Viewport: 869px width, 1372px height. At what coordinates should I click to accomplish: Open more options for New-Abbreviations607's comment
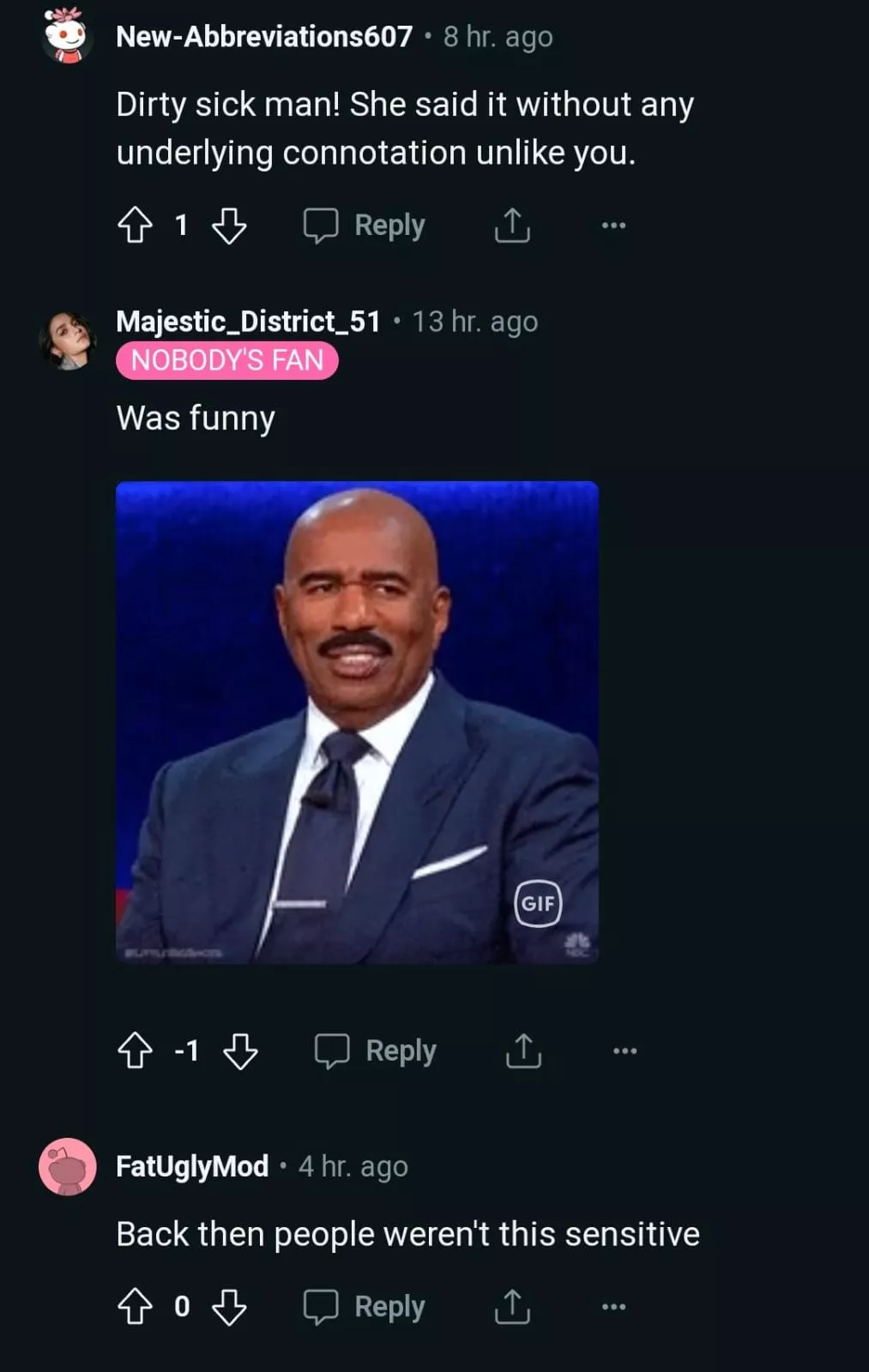point(613,226)
